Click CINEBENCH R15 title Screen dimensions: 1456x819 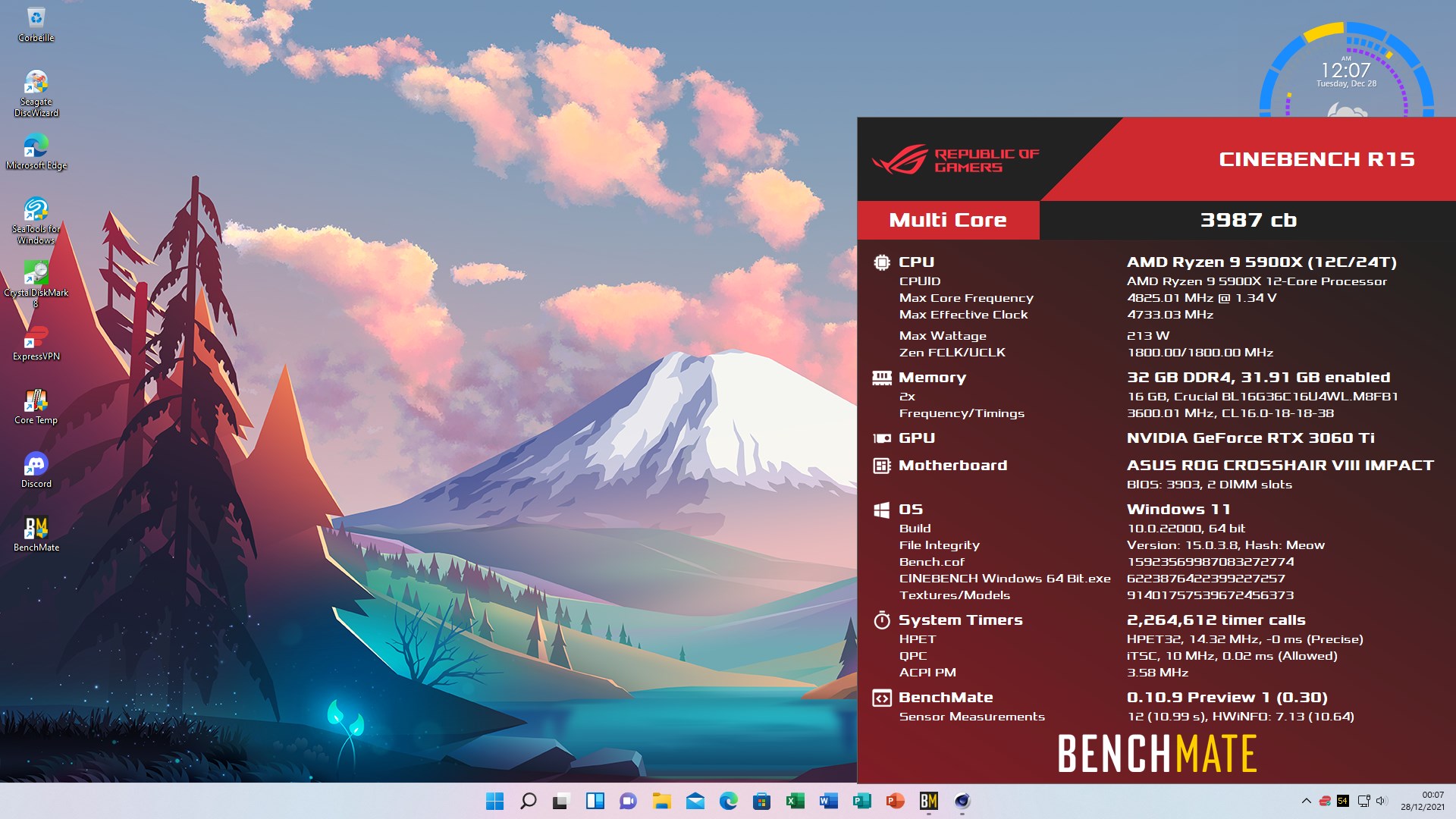(1316, 159)
